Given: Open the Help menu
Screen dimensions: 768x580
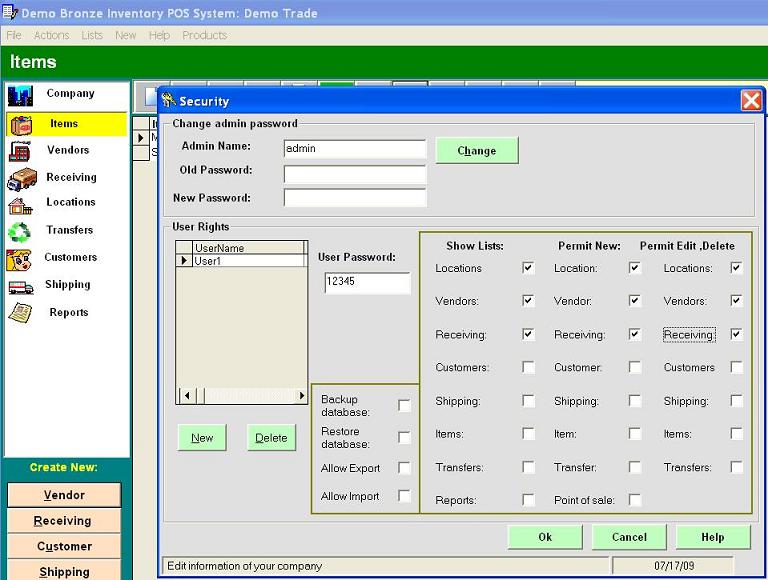Looking at the screenshot, I should (x=159, y=35).
